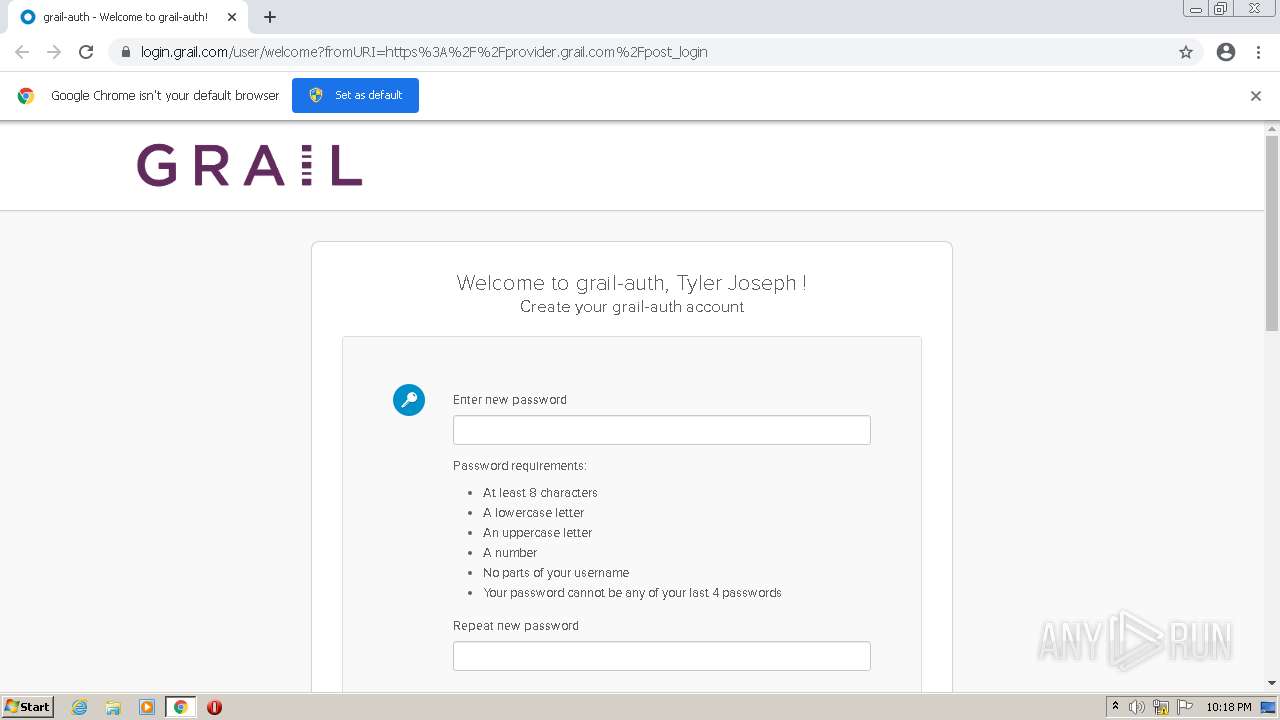1280x720 pixels.
Task: Open the Windows Start menu
Action: pos(28,706)
